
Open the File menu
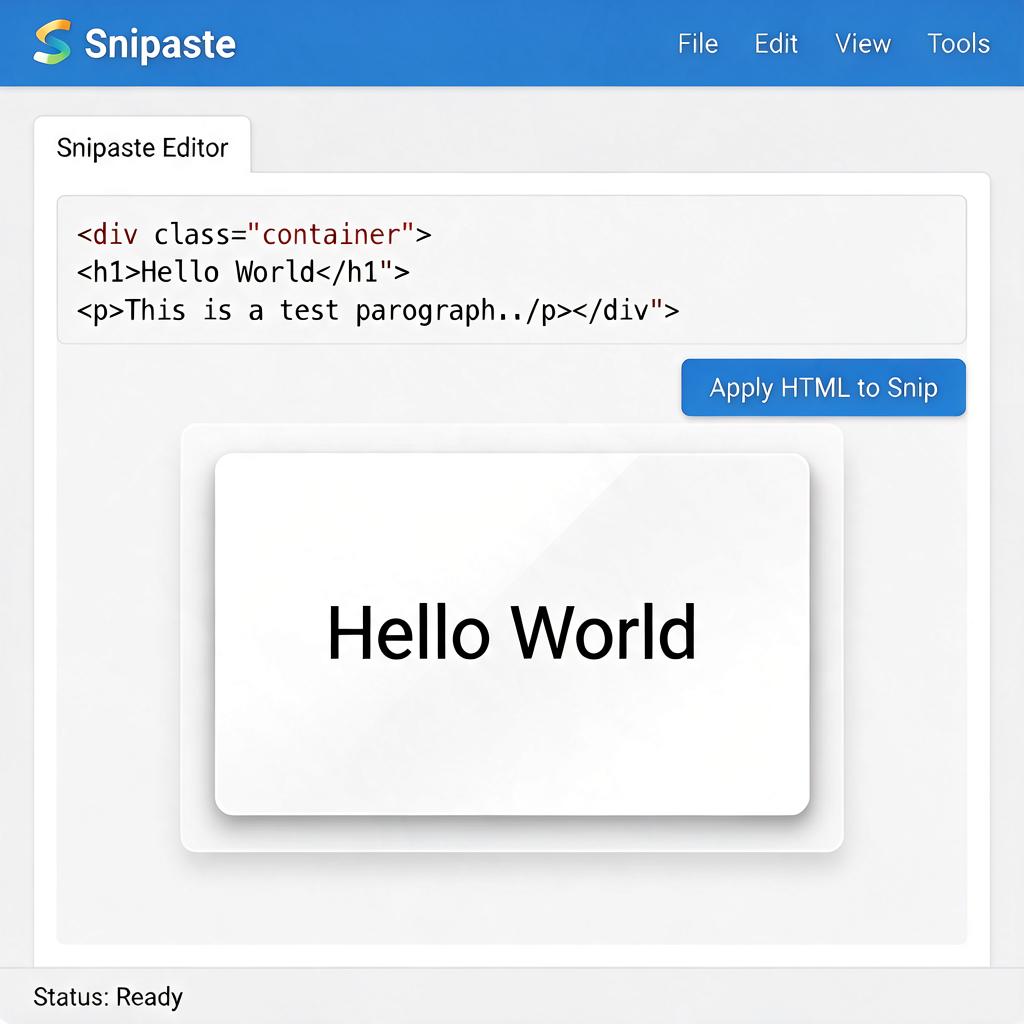pyautogui.click(x=697, y=44)
